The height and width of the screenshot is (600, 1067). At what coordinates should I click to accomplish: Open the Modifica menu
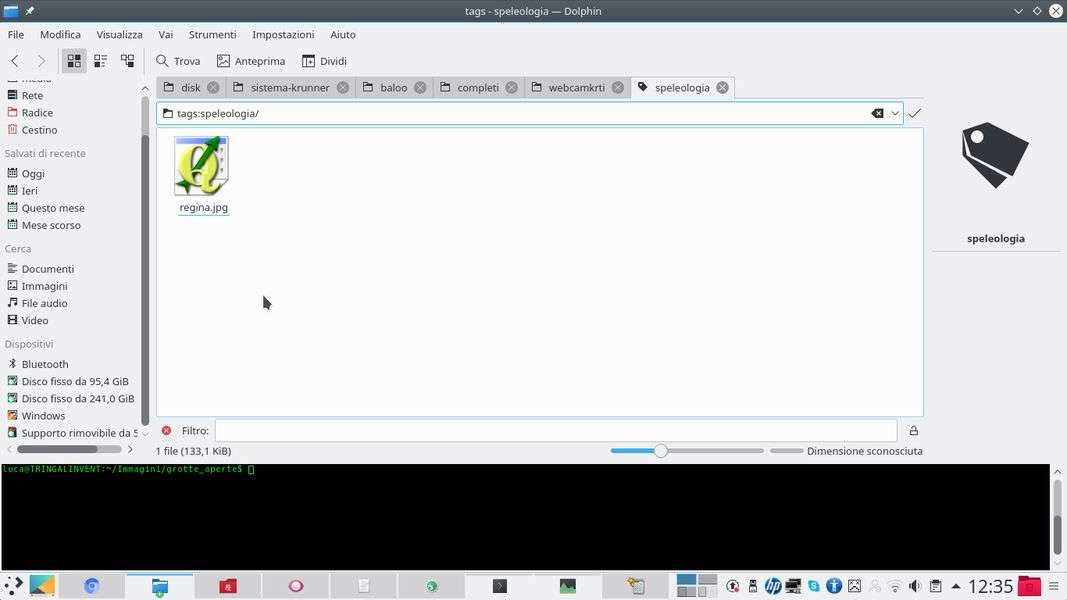[60, 35]
